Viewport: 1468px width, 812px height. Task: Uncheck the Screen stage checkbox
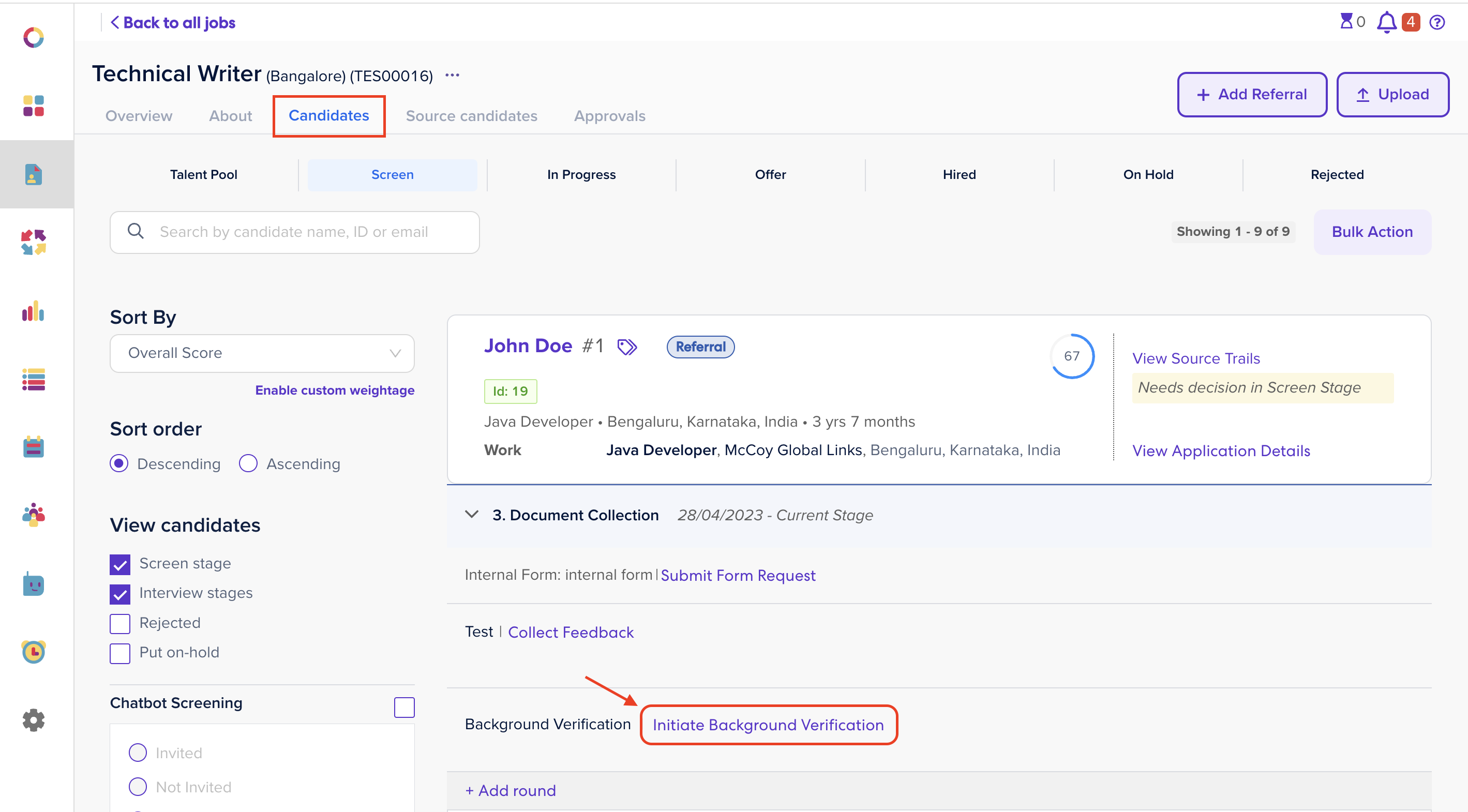[119, 565]
